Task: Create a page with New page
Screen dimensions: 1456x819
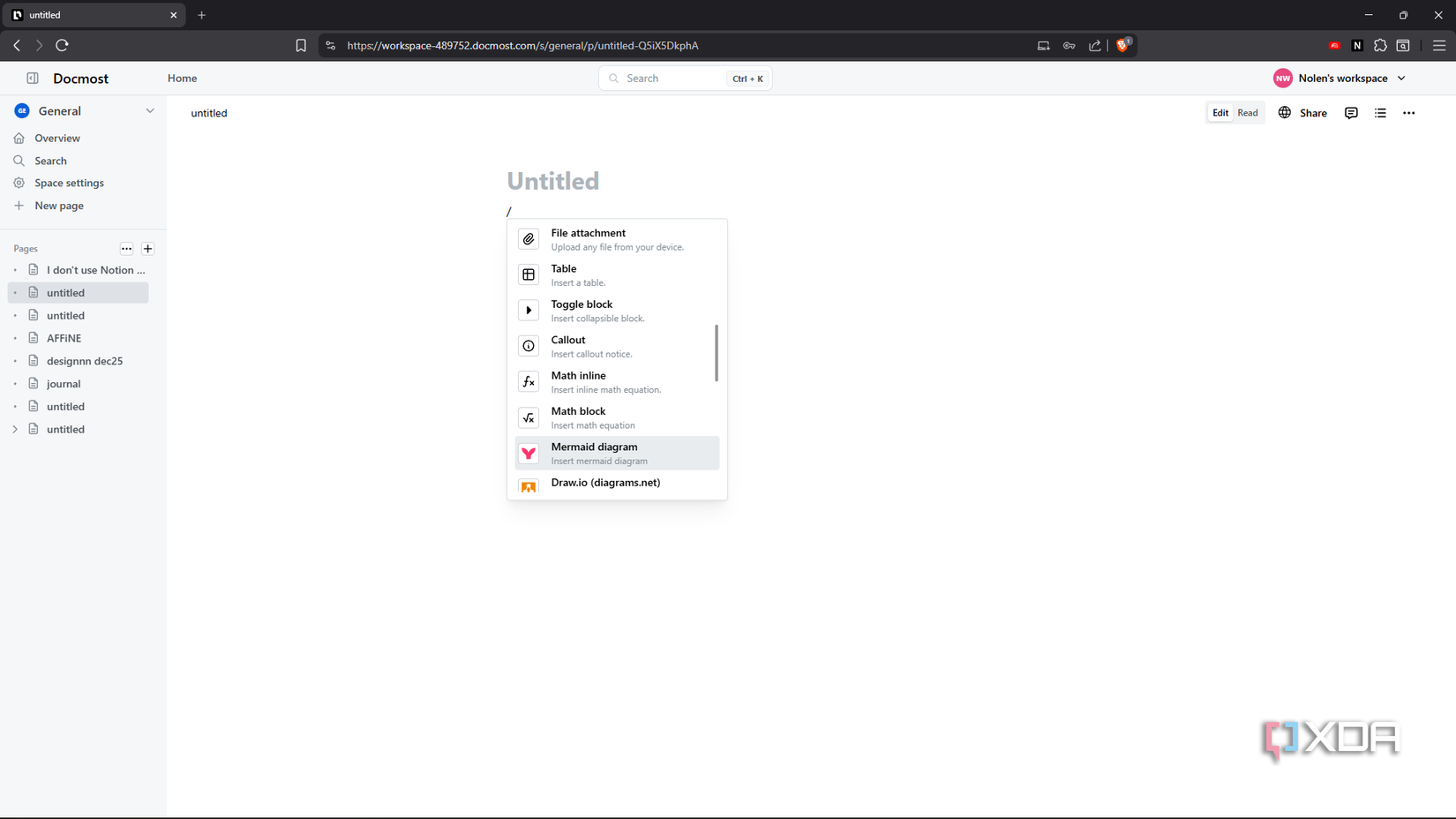Action: [x=58, y=205]
